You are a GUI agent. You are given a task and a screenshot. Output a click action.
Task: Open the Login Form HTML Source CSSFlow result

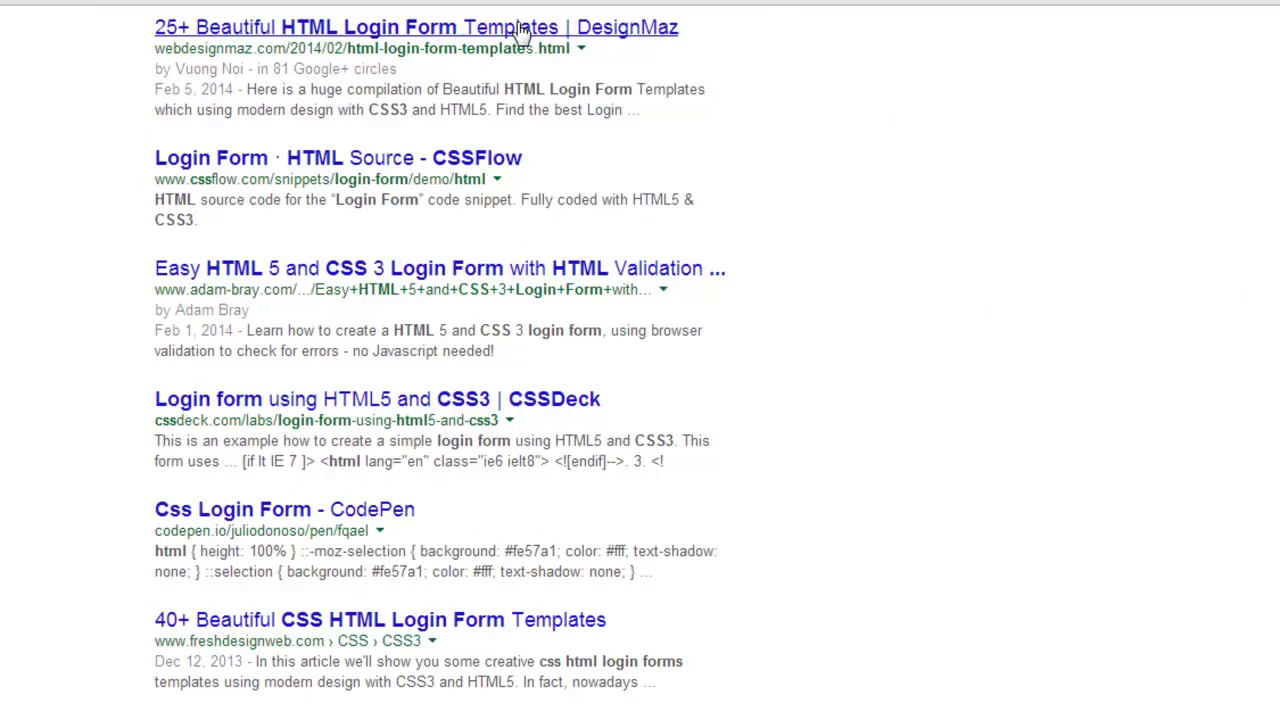338,158
